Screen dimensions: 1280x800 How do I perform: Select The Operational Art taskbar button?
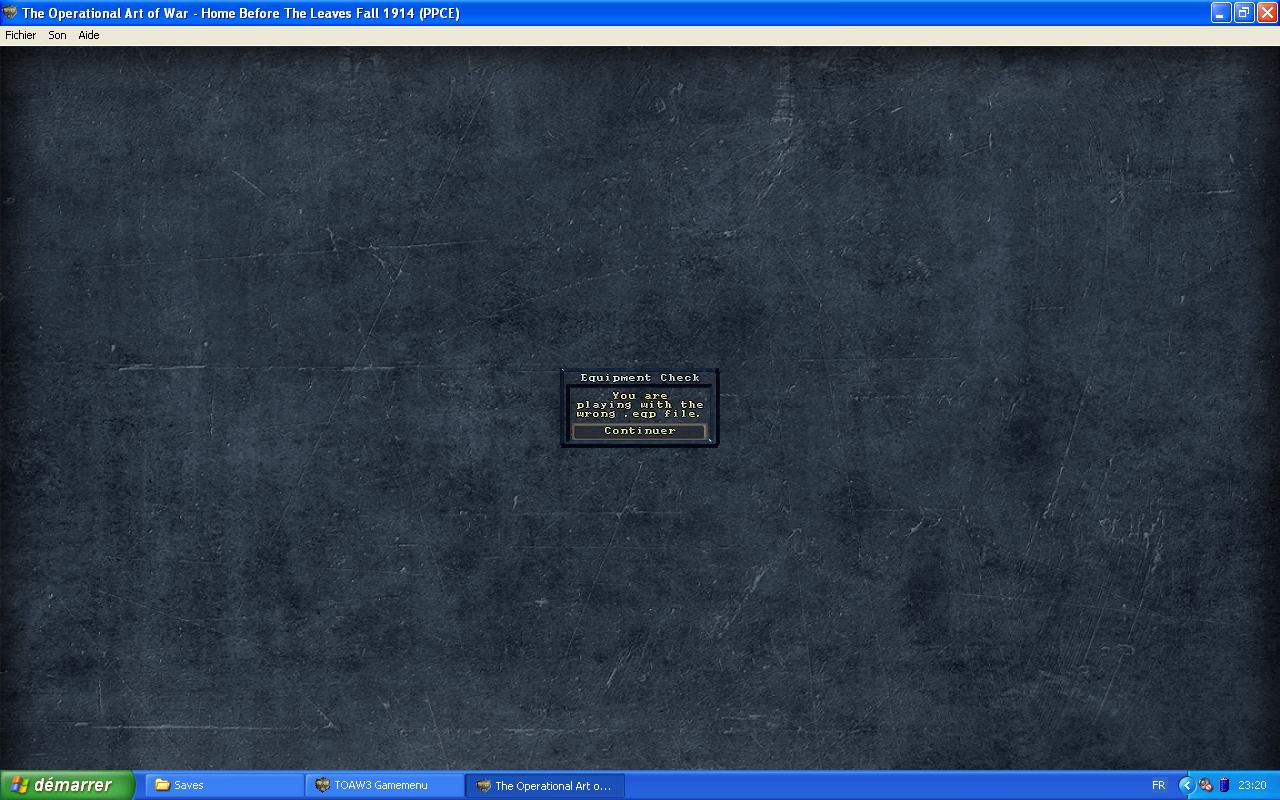point(545,785)
